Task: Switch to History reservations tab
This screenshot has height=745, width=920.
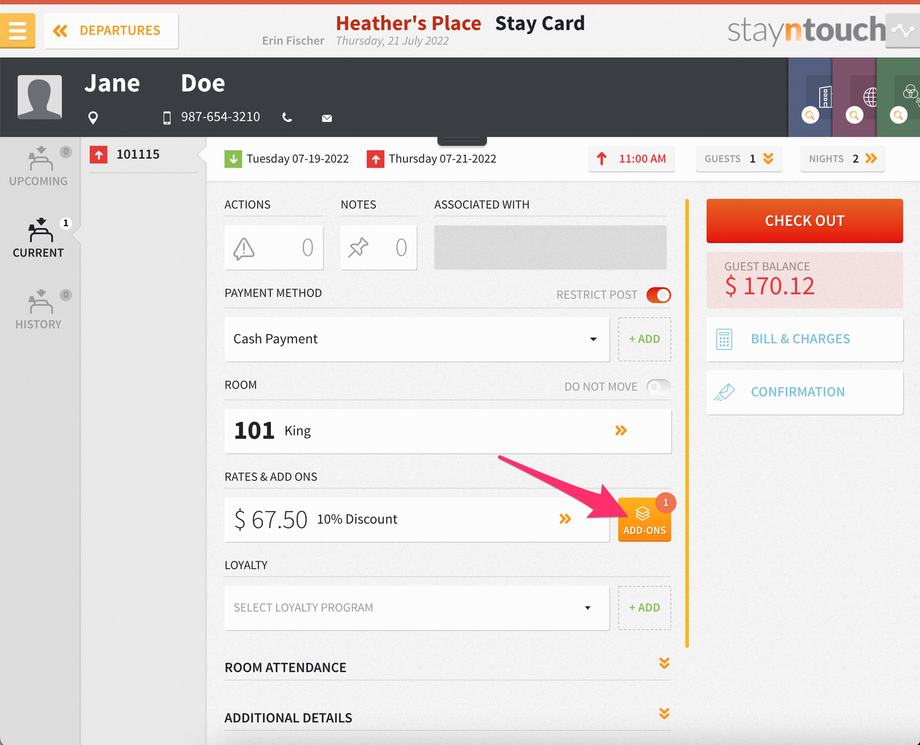Action: 39,310
